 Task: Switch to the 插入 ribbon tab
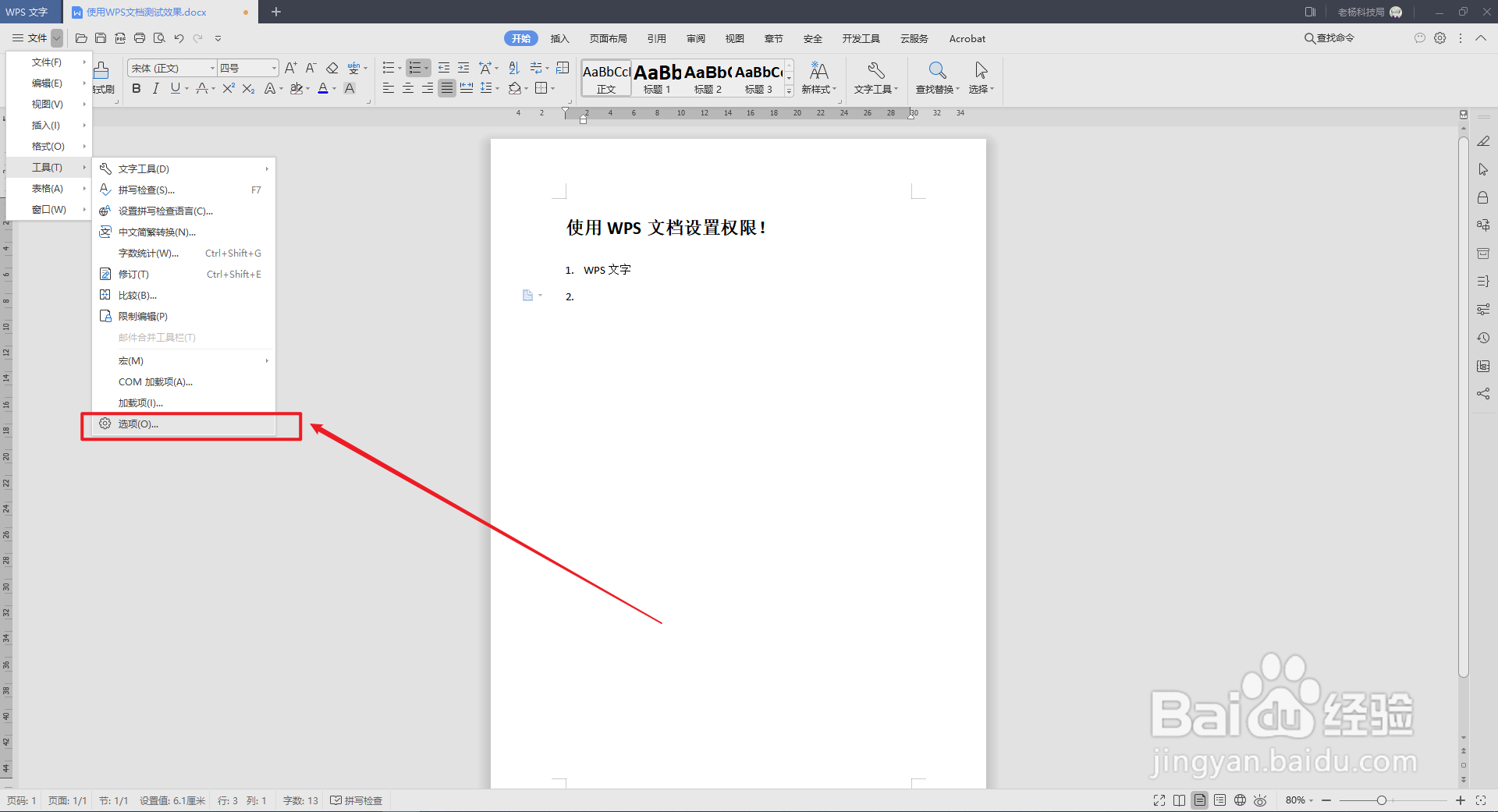pyautogui.click(x=559, y=38)
